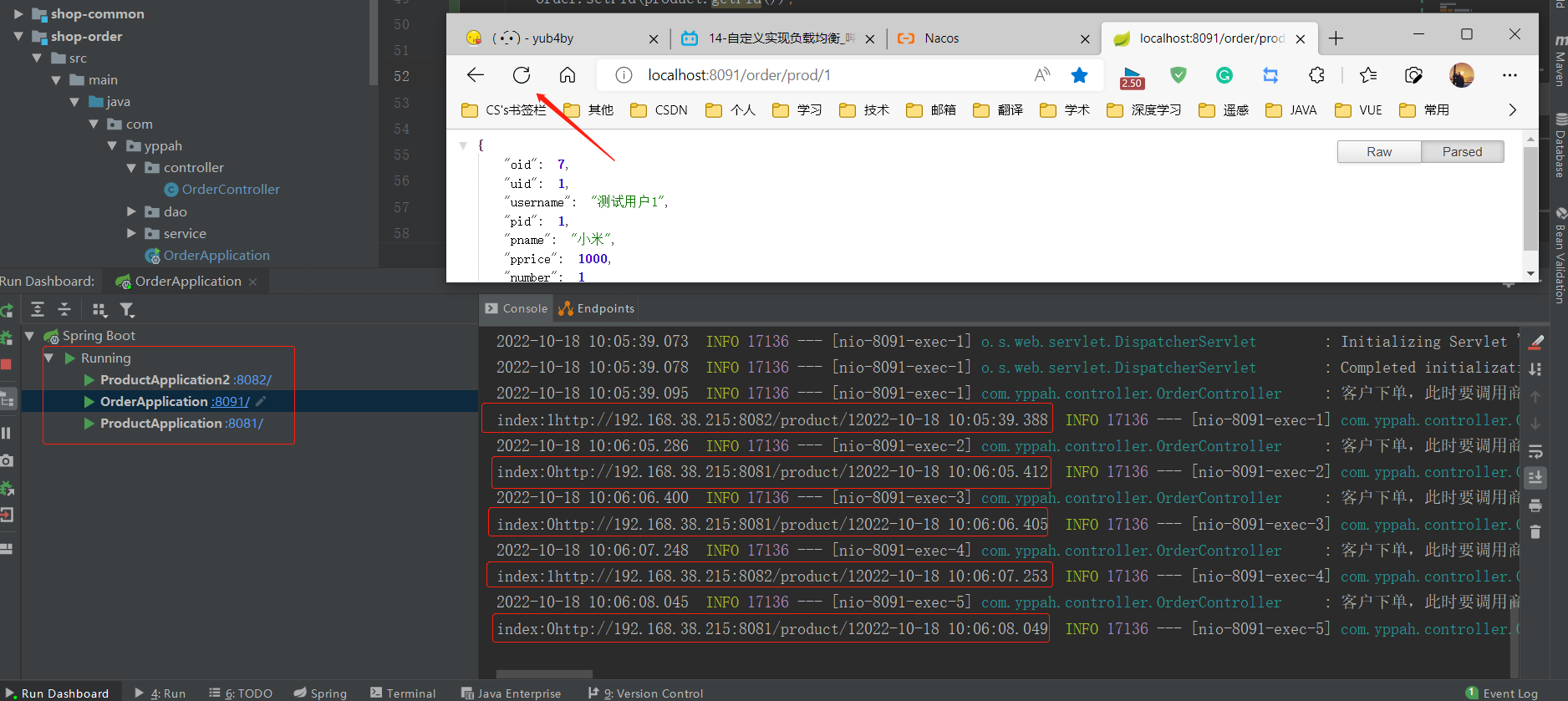Image resolution: width=1568 pixels, height=701 pixels.
Task: Toggle scroll to end of console
Action: 1535,478
